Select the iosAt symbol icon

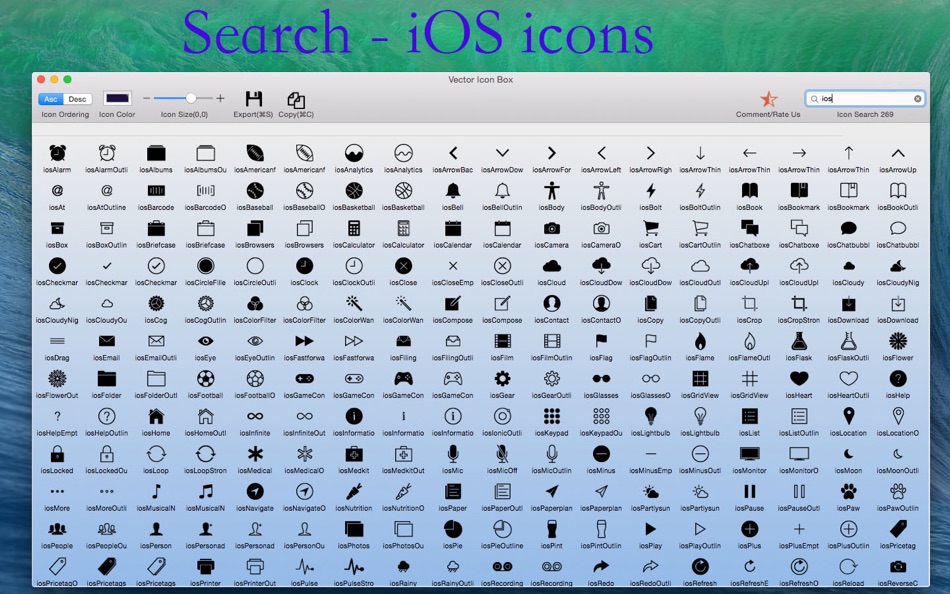coord(57,190)
